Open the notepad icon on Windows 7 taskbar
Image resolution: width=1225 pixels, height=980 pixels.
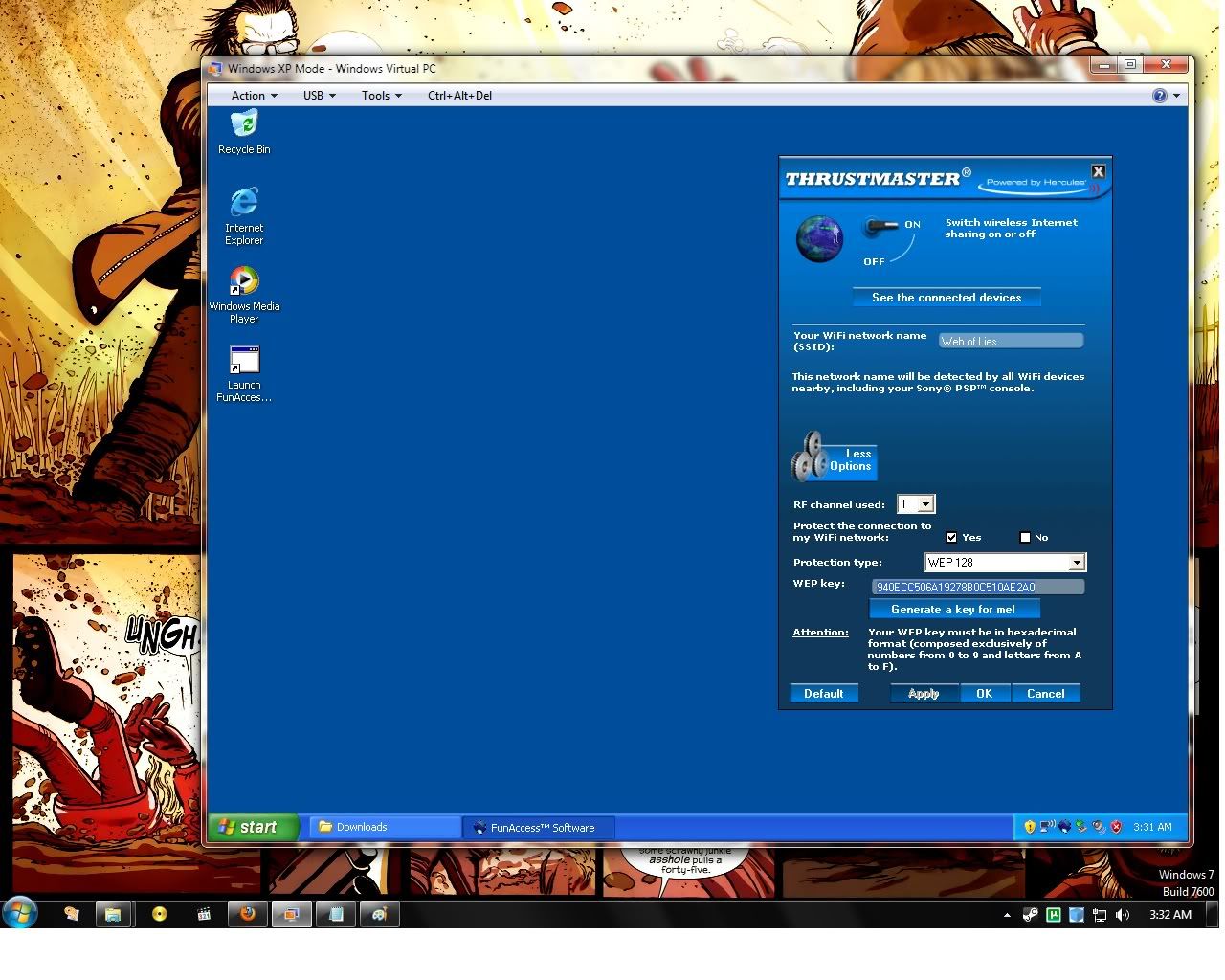point(336,914)
